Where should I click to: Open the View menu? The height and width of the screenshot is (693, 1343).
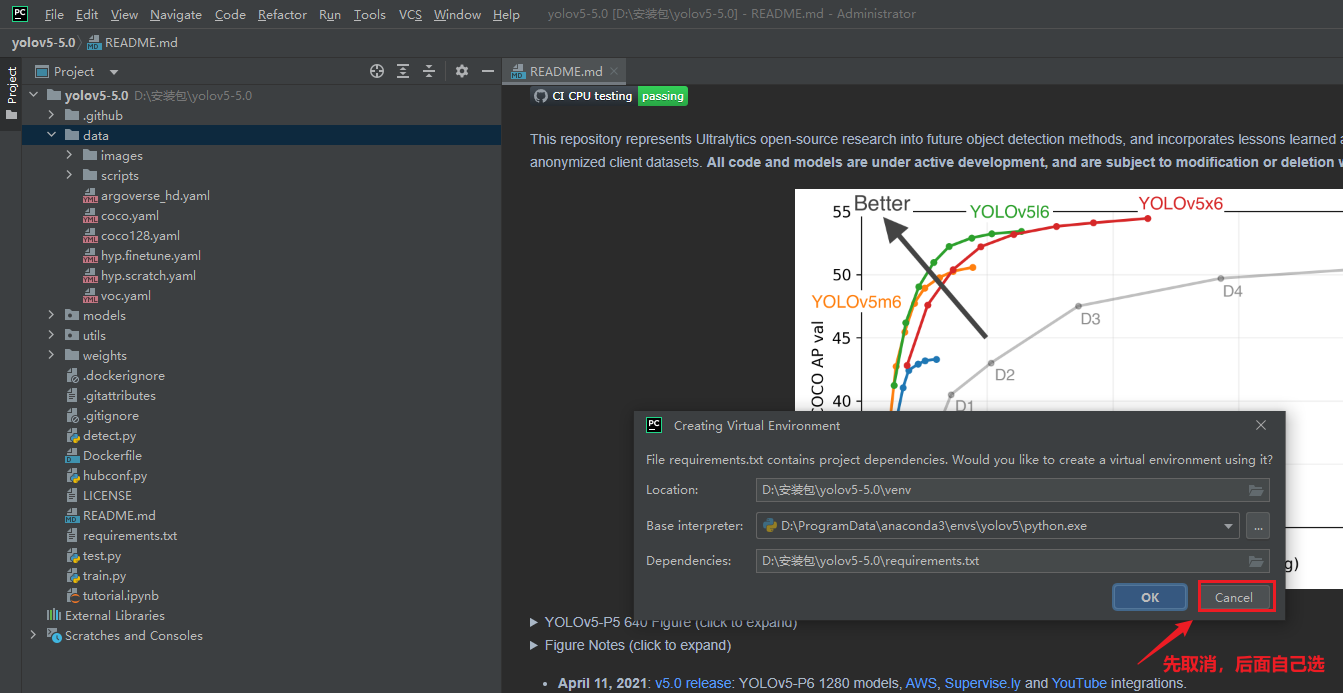pyautogui.click(x=124, y=14)
